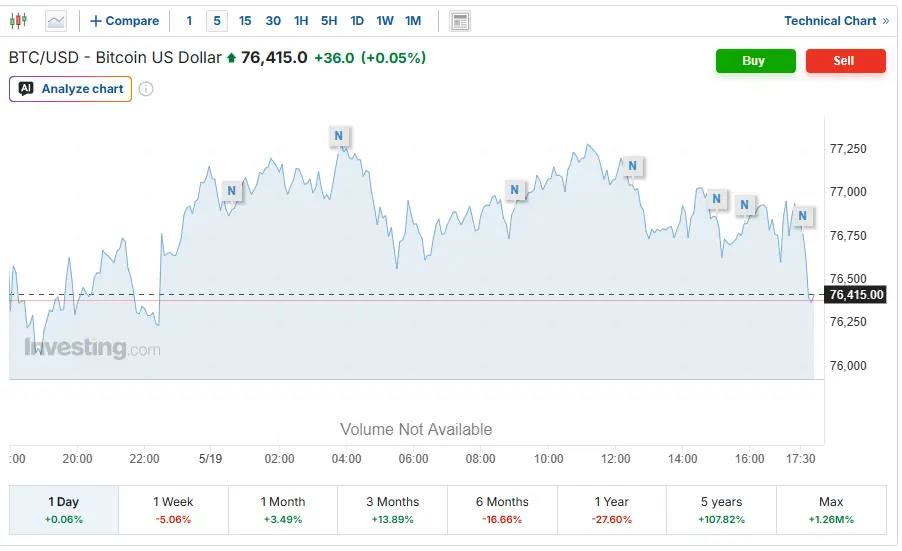Select the 1H interval

[301, 21]
